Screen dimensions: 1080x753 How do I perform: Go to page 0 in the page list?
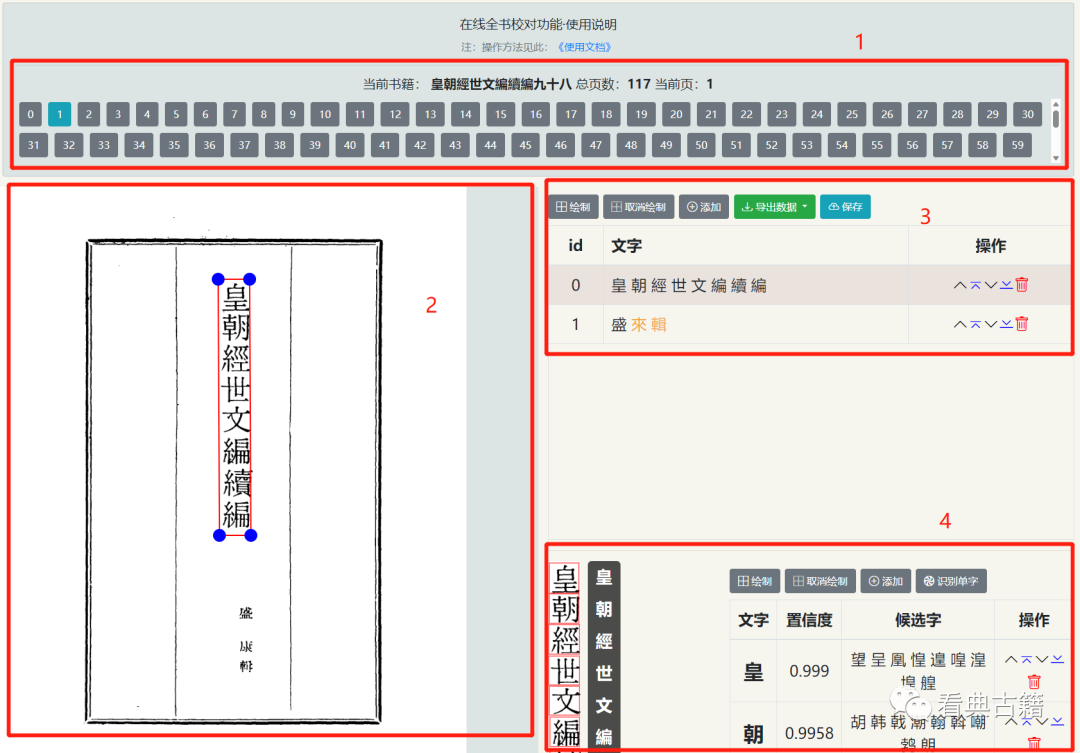[x=31, y=114]
